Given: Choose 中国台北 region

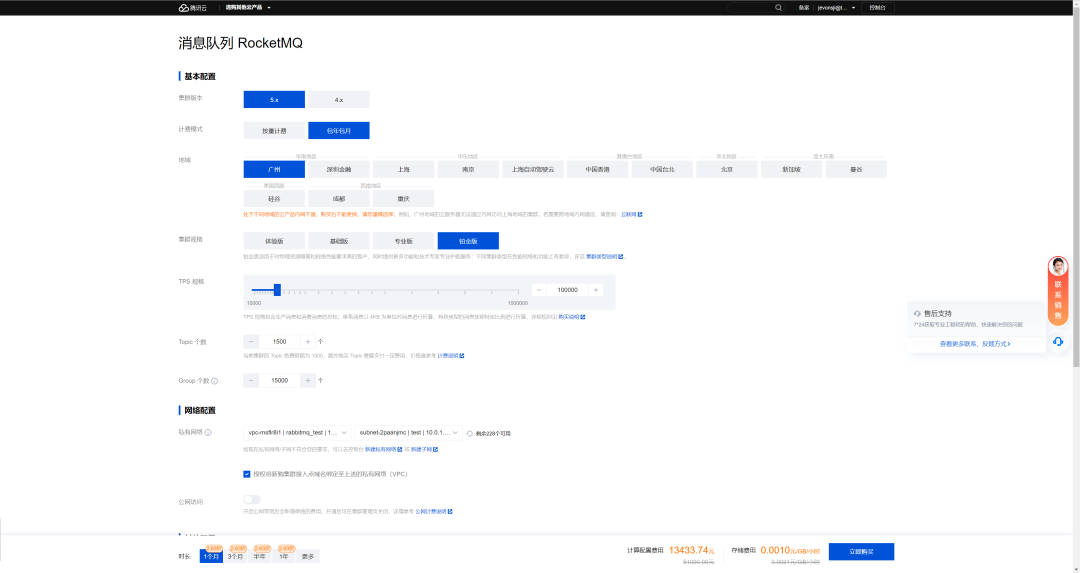Looking at the screenshot, I should 663,169.
